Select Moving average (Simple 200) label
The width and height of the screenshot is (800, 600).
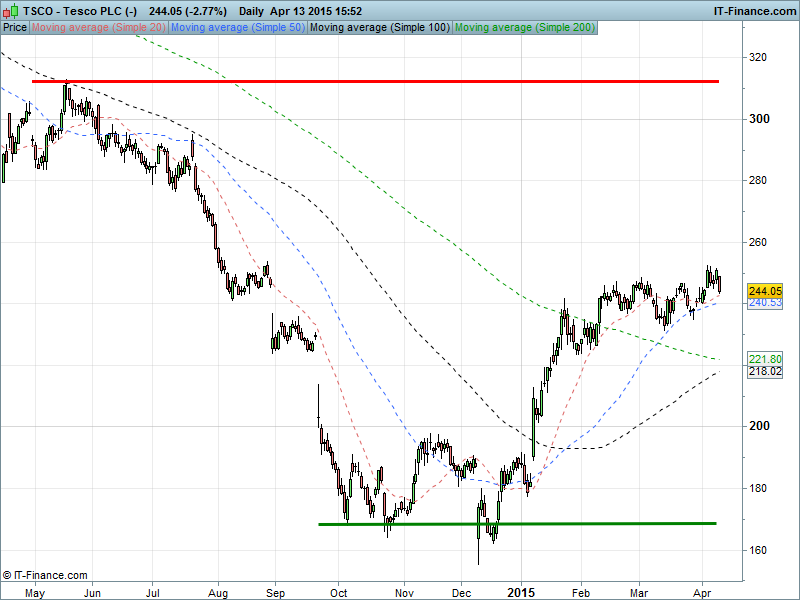524,27
